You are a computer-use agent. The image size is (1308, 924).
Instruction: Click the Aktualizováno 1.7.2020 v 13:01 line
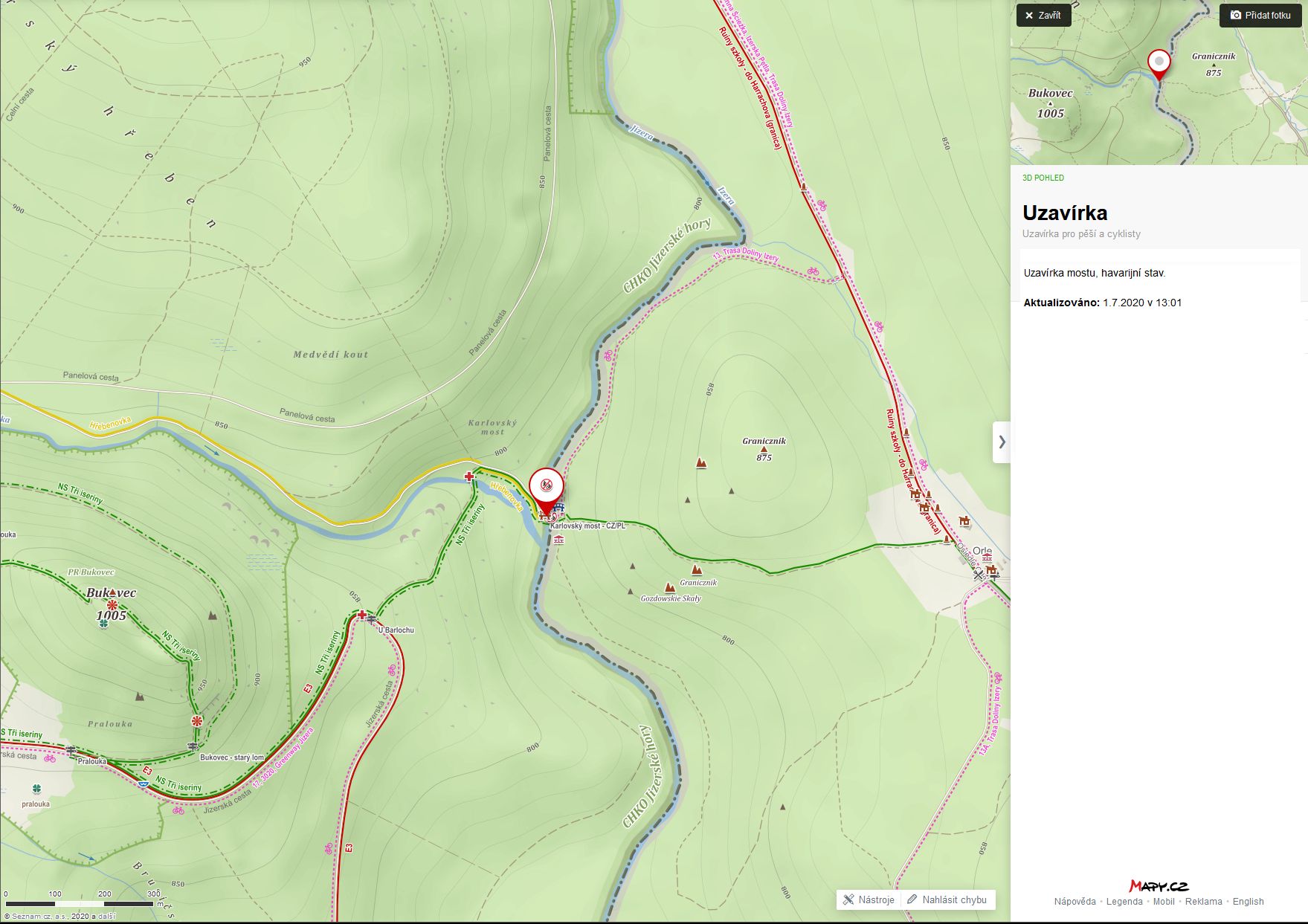click(x=1103, y=303)
